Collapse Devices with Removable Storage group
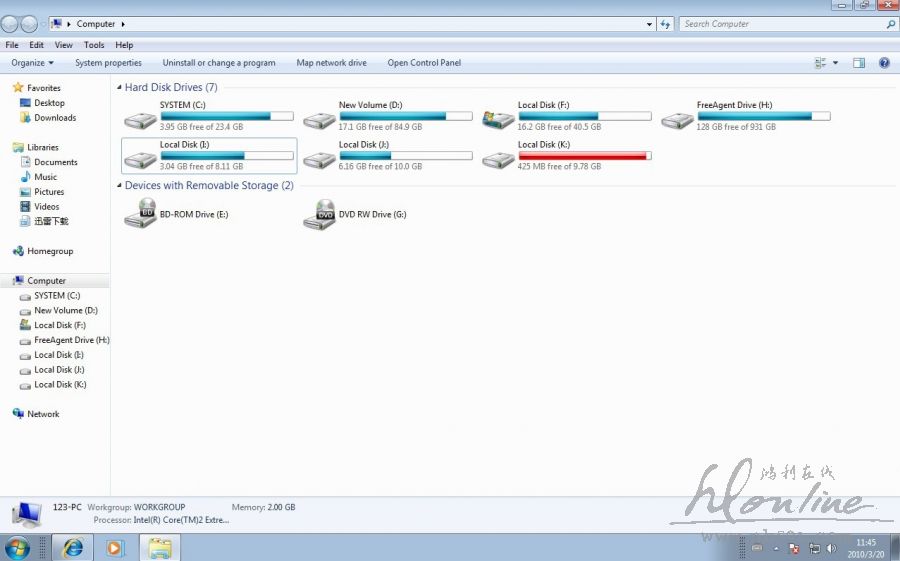 point(119,185)
